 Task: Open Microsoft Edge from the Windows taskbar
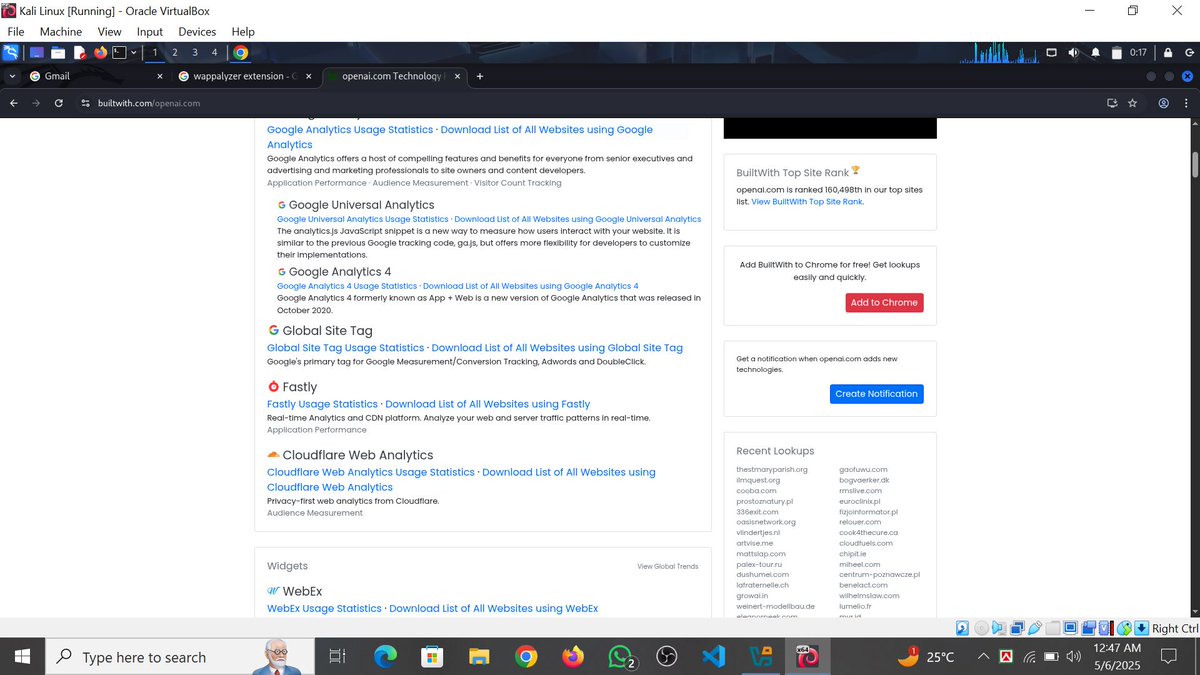tap(385, 657)
